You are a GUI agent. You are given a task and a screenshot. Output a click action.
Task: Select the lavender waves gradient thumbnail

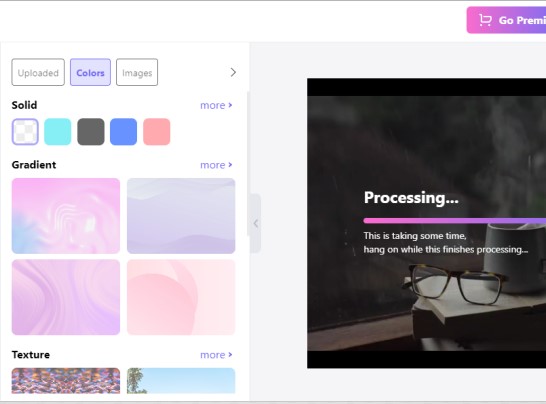[x=181, y=216]
